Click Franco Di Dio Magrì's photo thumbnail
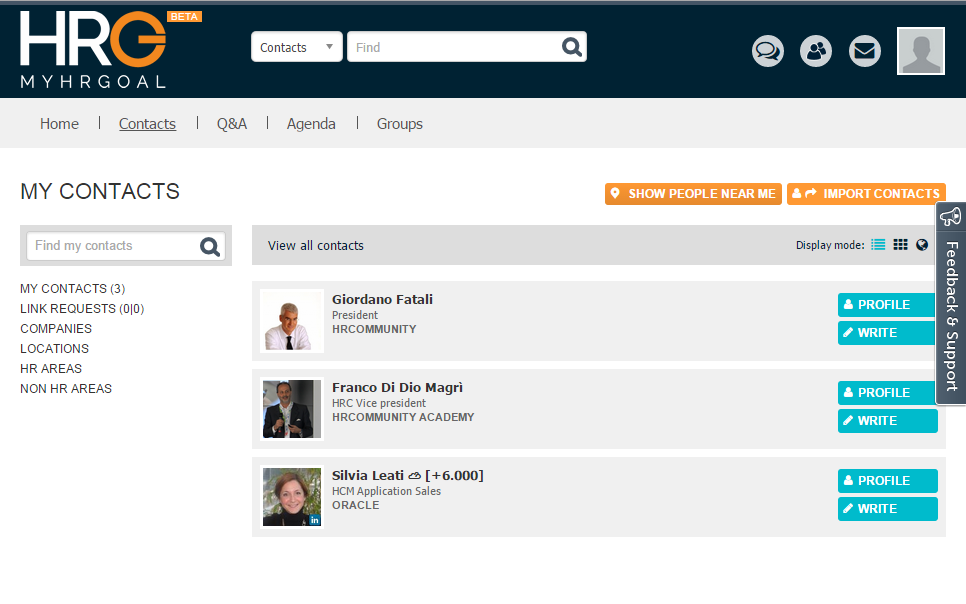The image size is (966, 604). pyautogui.click(x=292, y=409)
